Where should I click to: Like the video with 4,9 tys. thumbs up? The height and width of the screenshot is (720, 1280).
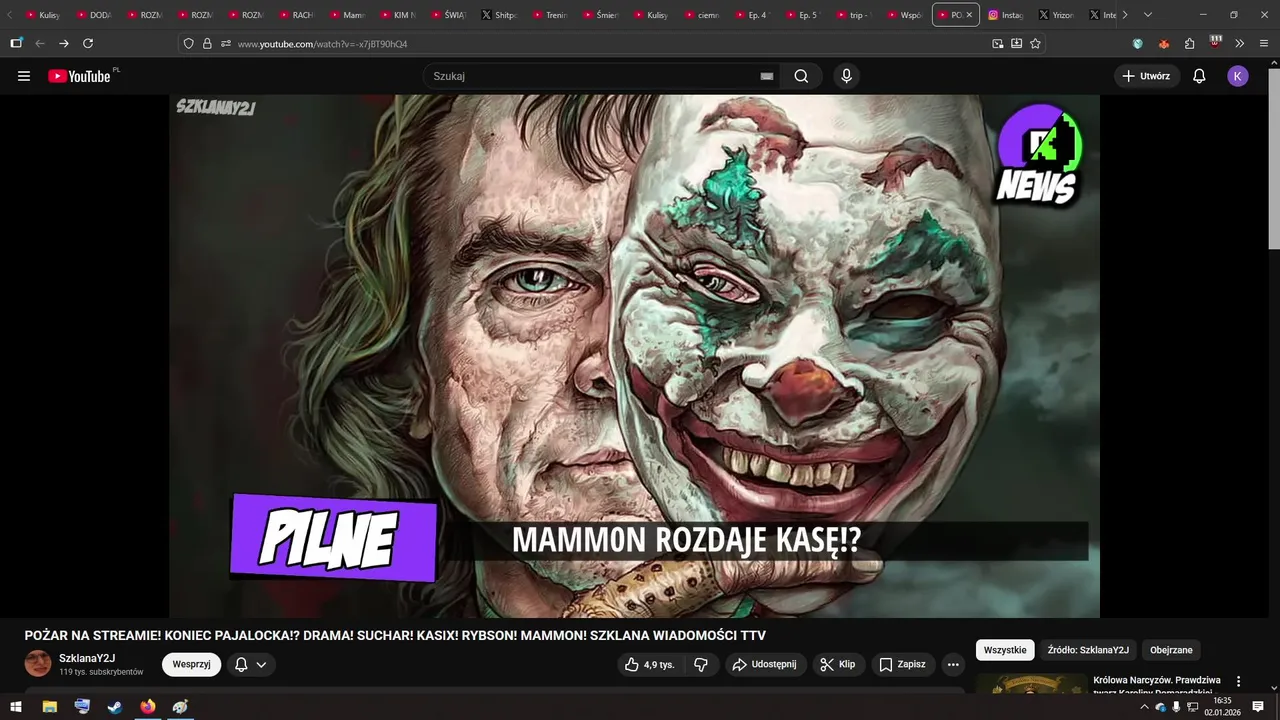click(650, 664)
